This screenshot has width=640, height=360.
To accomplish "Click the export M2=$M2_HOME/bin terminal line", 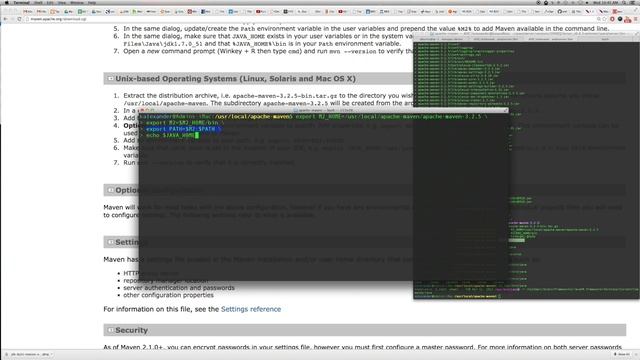I will [185, 123].
